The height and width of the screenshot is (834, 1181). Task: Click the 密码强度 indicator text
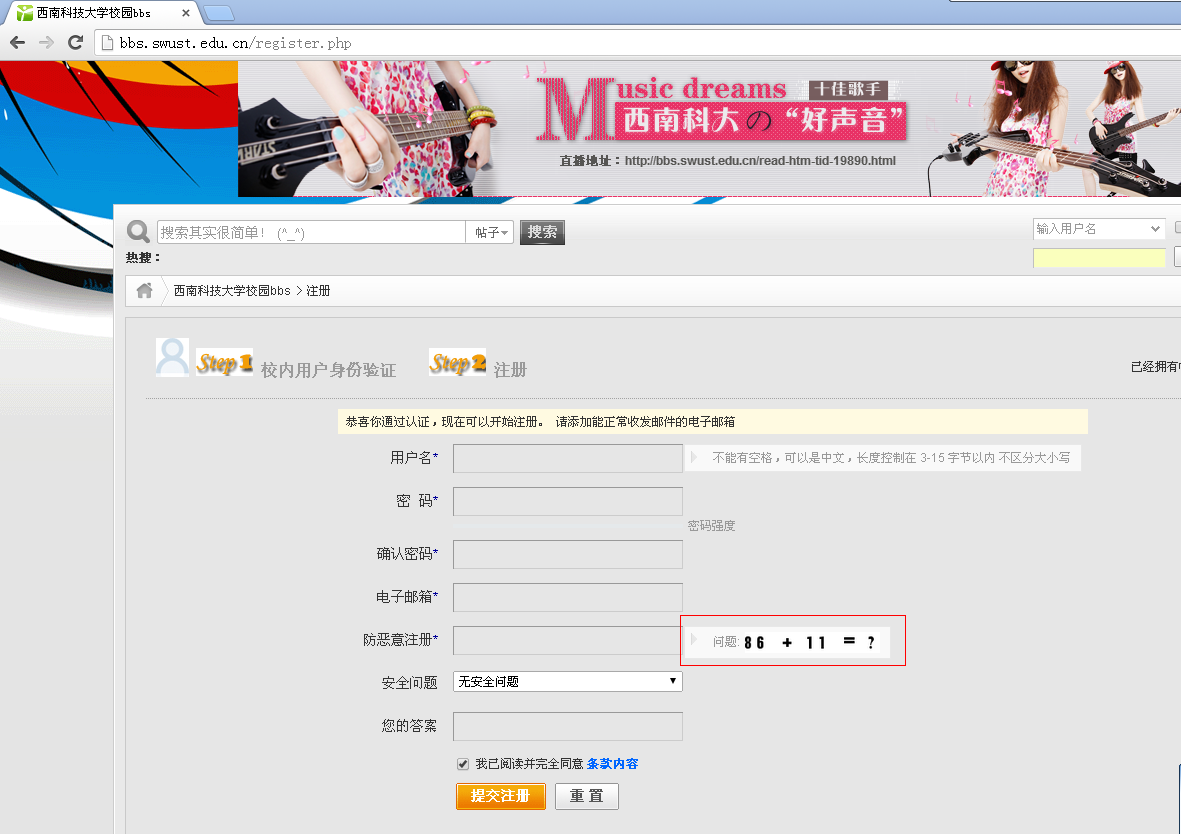coord(711,526)
